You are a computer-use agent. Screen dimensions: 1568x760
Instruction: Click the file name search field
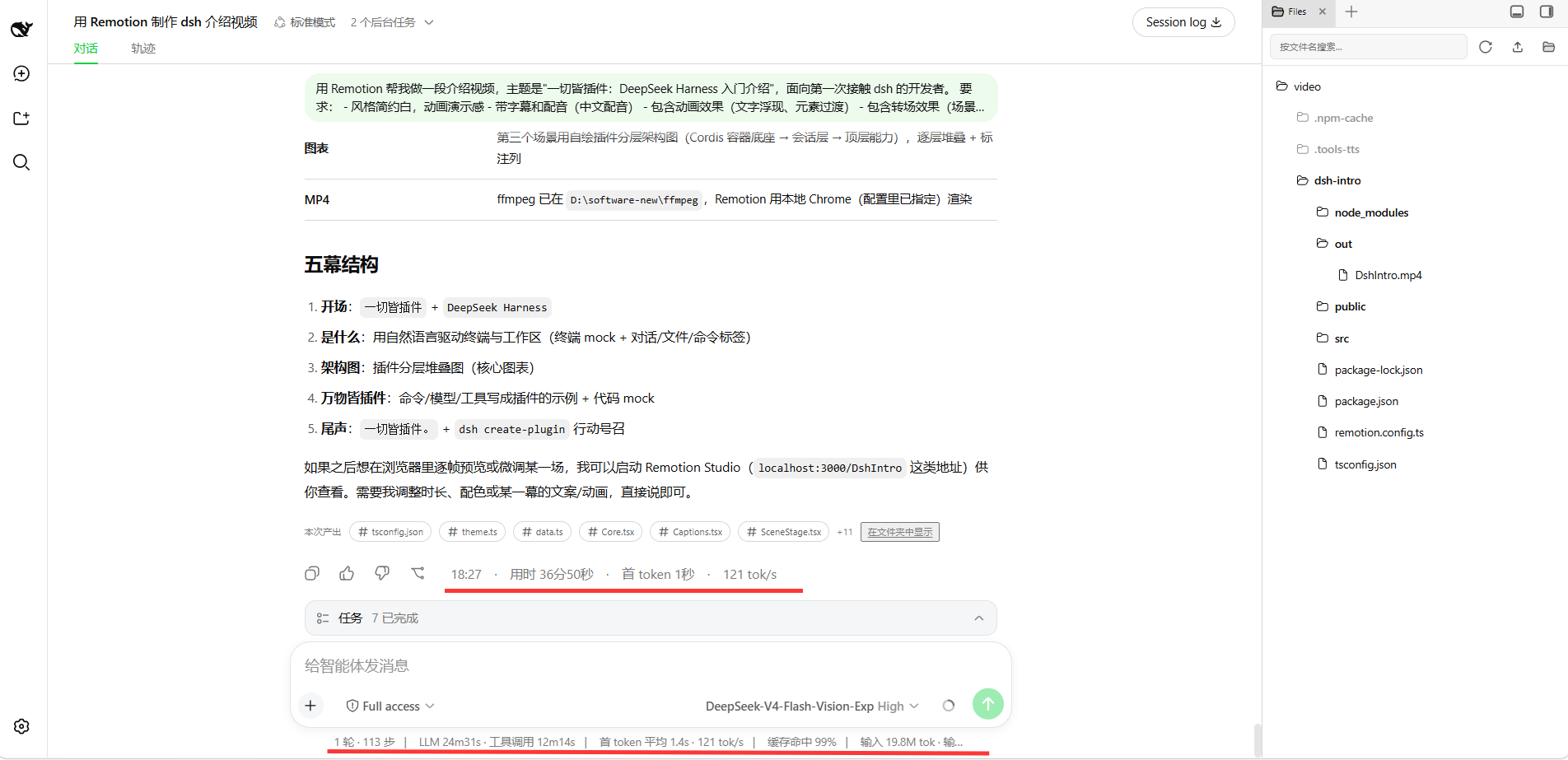click(1368, 47)
